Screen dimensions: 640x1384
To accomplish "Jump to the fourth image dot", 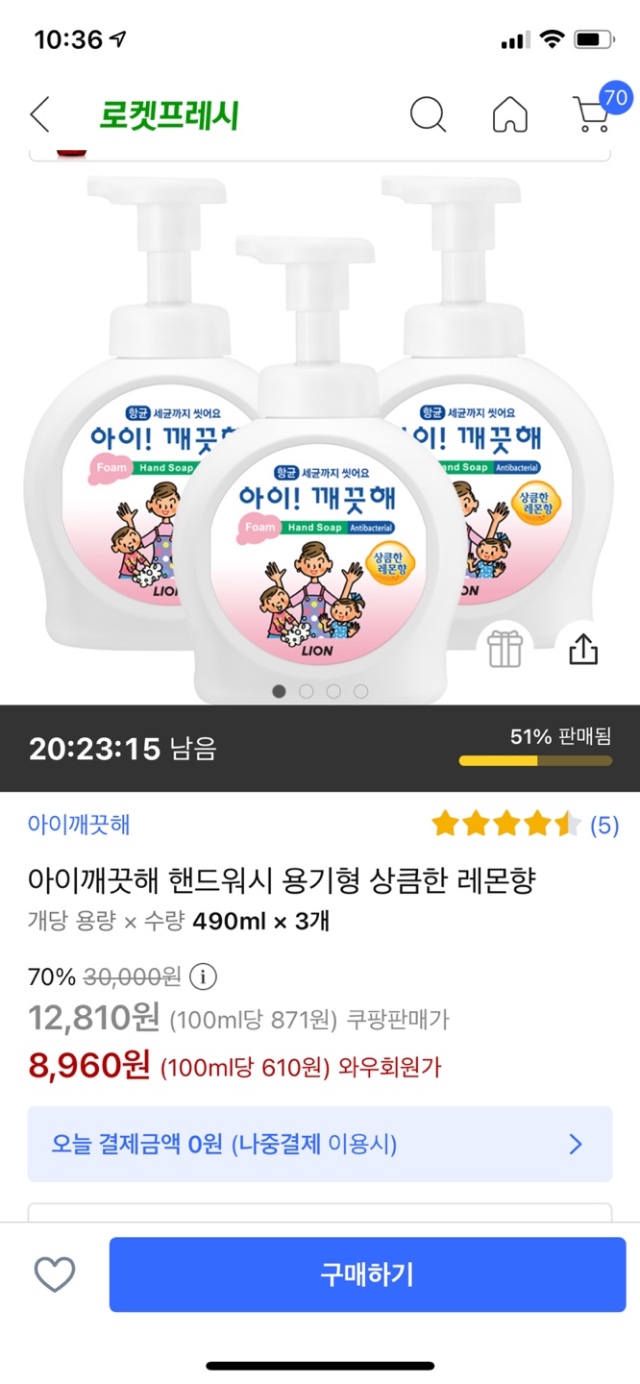I will [x=360, y=691].
